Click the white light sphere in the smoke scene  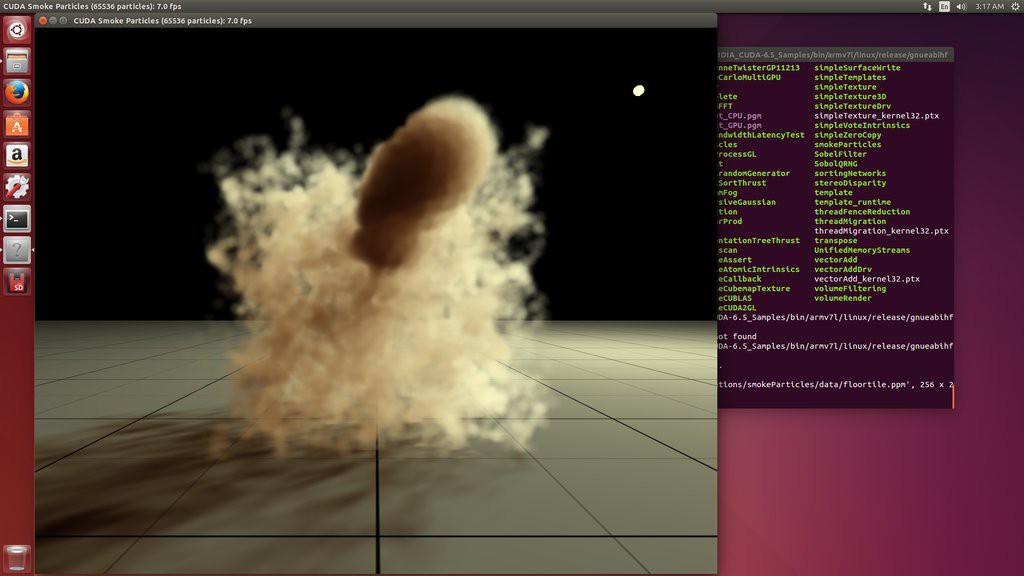tap(639, 91)
